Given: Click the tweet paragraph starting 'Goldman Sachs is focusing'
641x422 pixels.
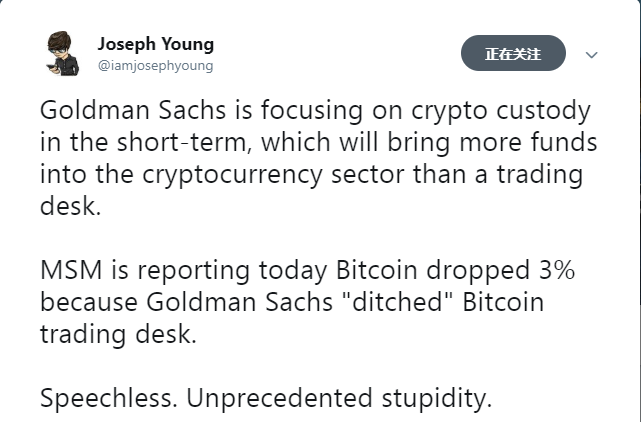Looking at the screenshot, I should (x=319, y=158).
